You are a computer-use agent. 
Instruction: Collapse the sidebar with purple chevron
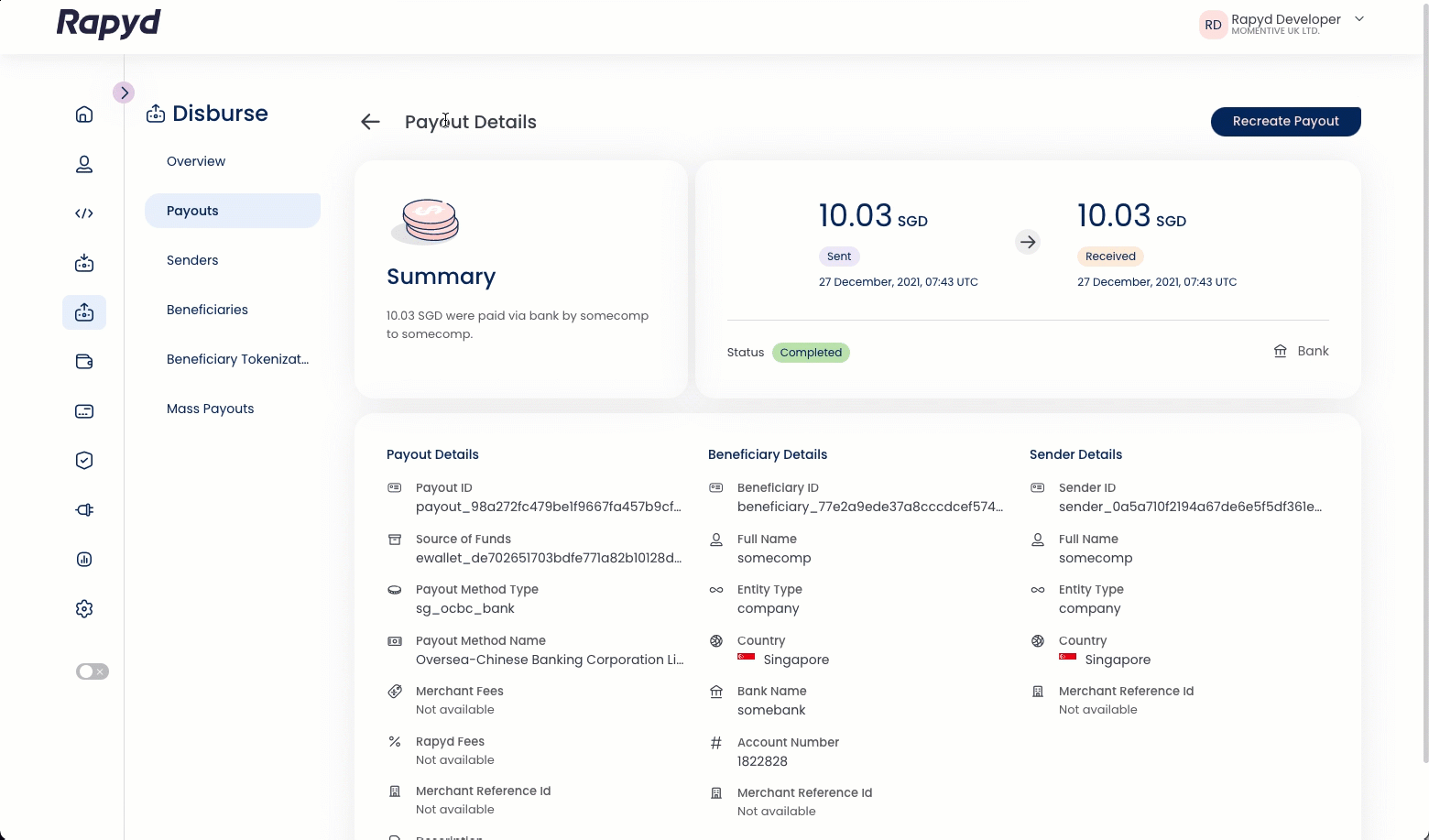point(124,93)
